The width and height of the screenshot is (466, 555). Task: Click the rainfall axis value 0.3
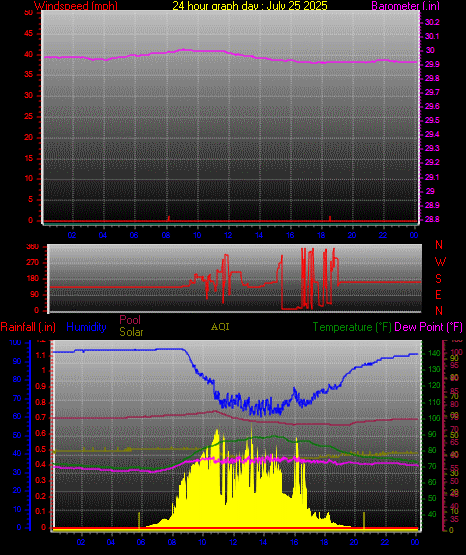click(x=41, y=480)
